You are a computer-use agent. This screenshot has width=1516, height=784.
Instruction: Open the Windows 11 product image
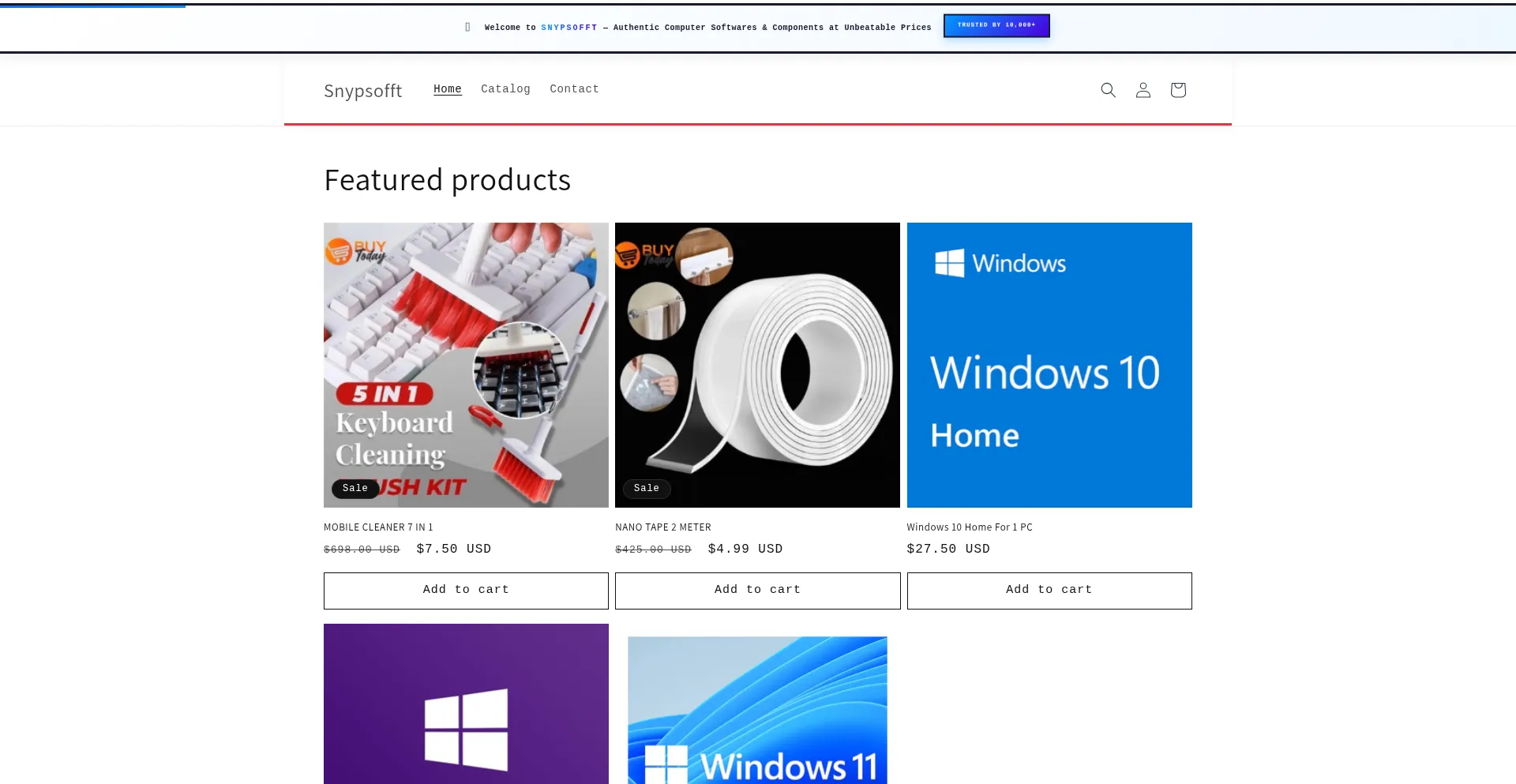pos(757,711)
